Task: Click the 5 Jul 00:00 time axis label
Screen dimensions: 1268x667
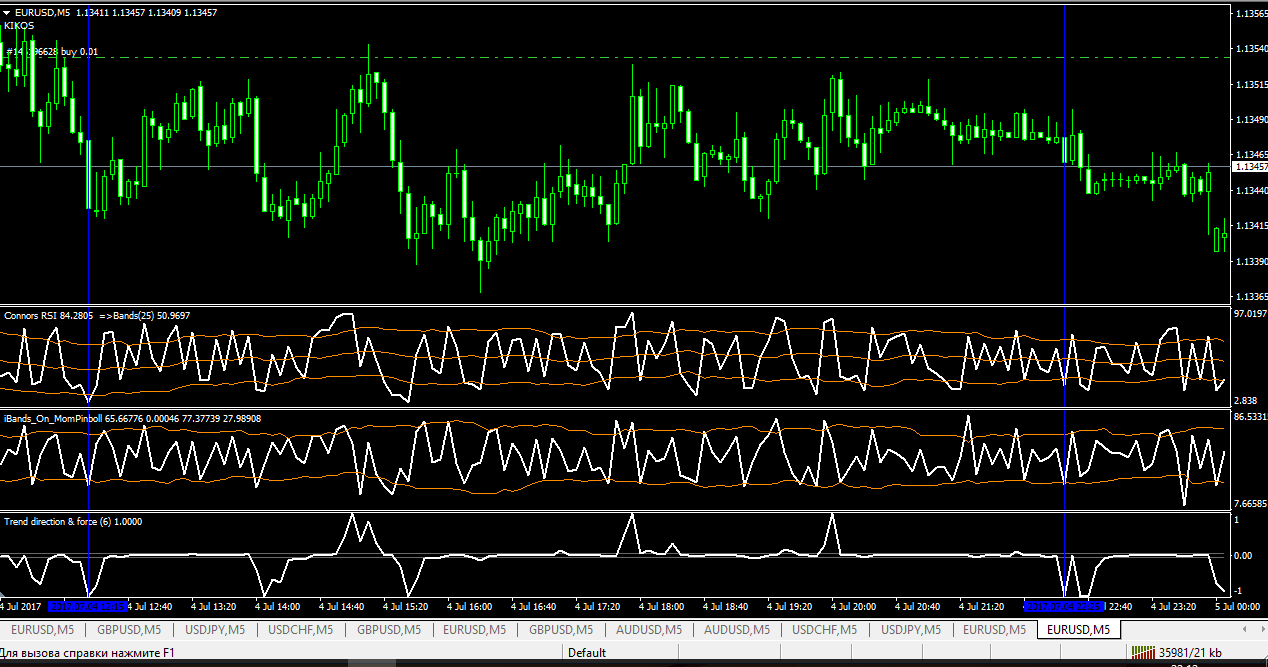Action: pyautogui.click(x=1238, y=606)
